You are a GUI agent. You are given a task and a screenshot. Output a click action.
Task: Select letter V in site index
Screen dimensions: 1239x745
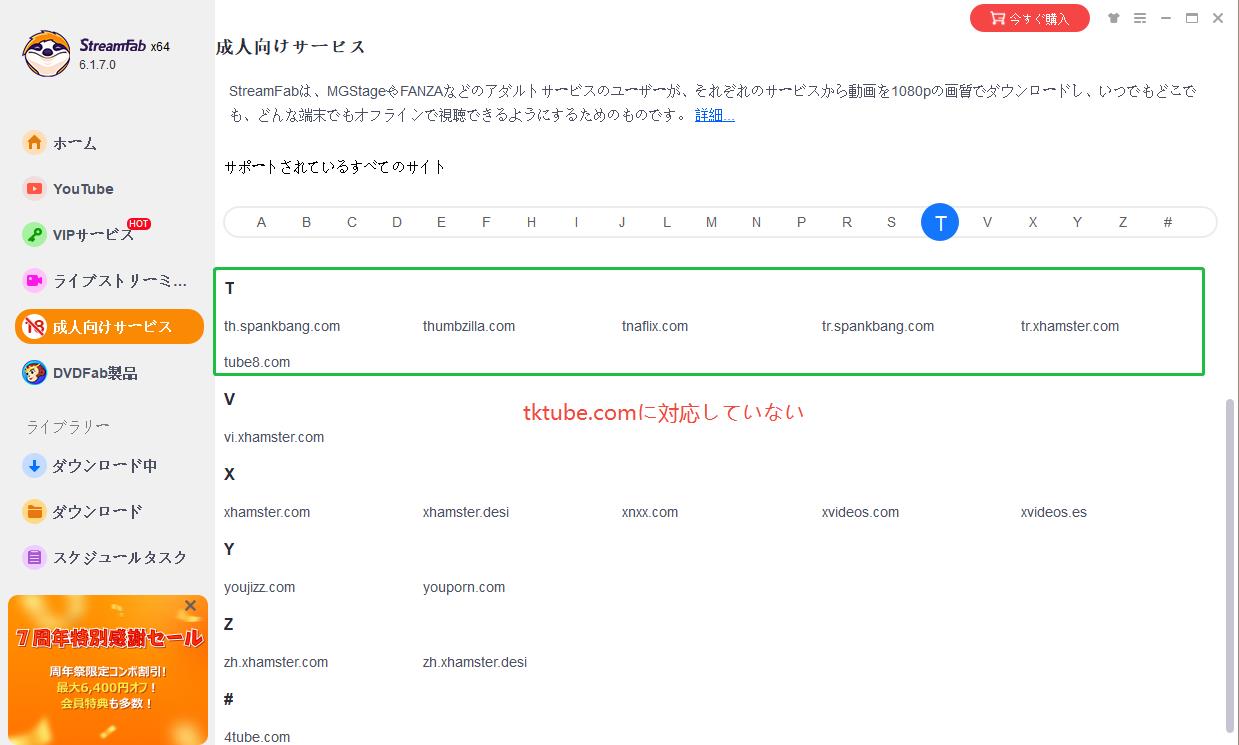tap(987, 222)
